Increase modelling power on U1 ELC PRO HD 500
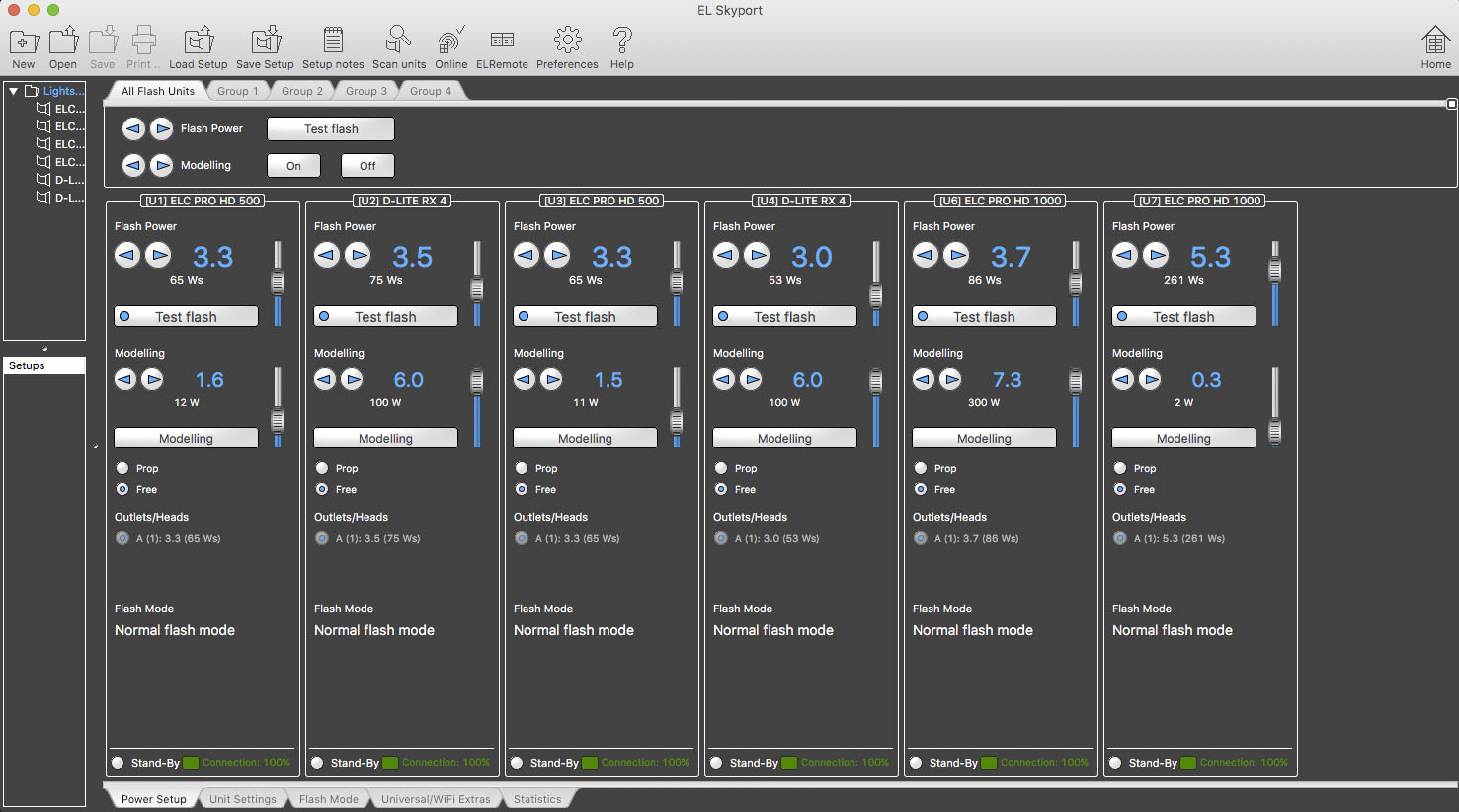The image size is (1459, 812). [152, 379]
